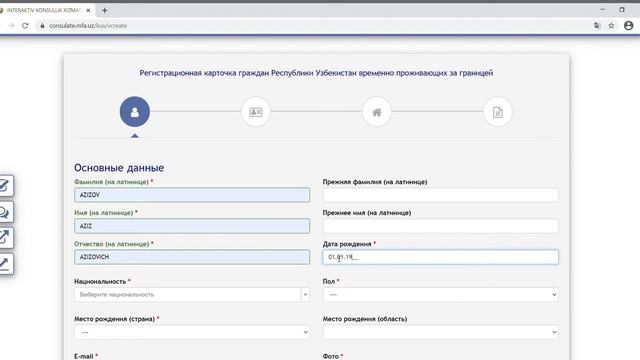
Task: Go to the document step icon
Action: pos(498,112)
